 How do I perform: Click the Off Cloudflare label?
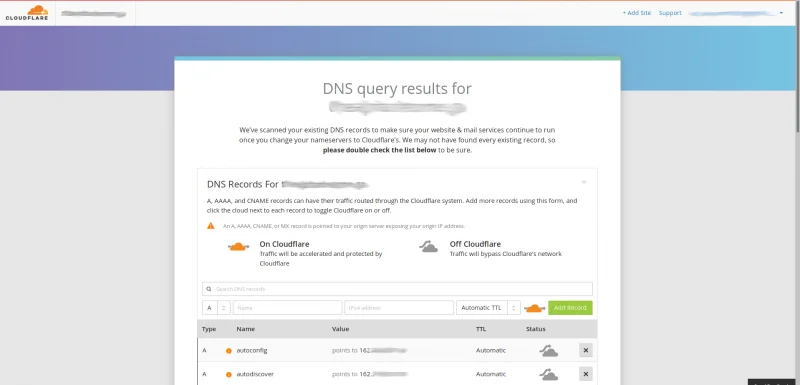475,244
